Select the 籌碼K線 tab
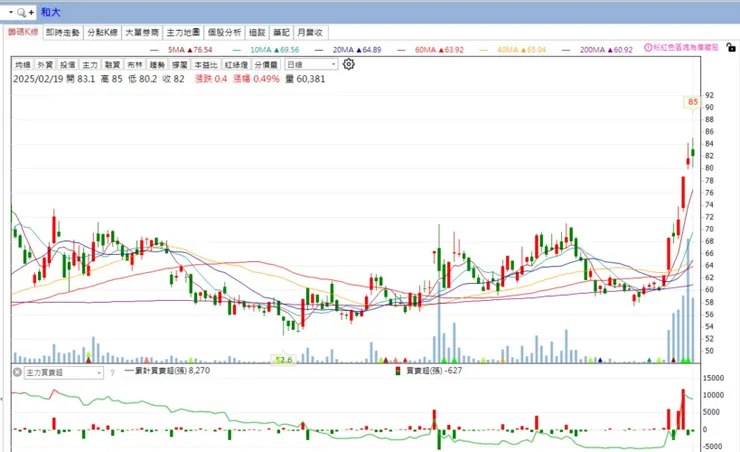The width and height of the screenshot is (740, 452). pos(23,32)
